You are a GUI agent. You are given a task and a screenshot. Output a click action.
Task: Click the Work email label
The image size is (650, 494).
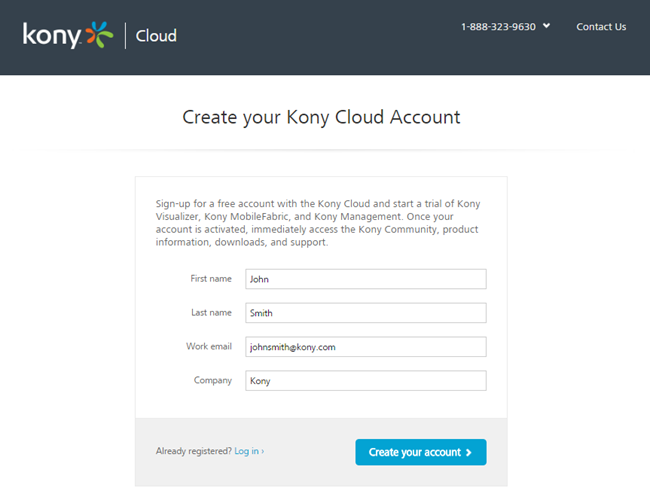click(209, 347)
